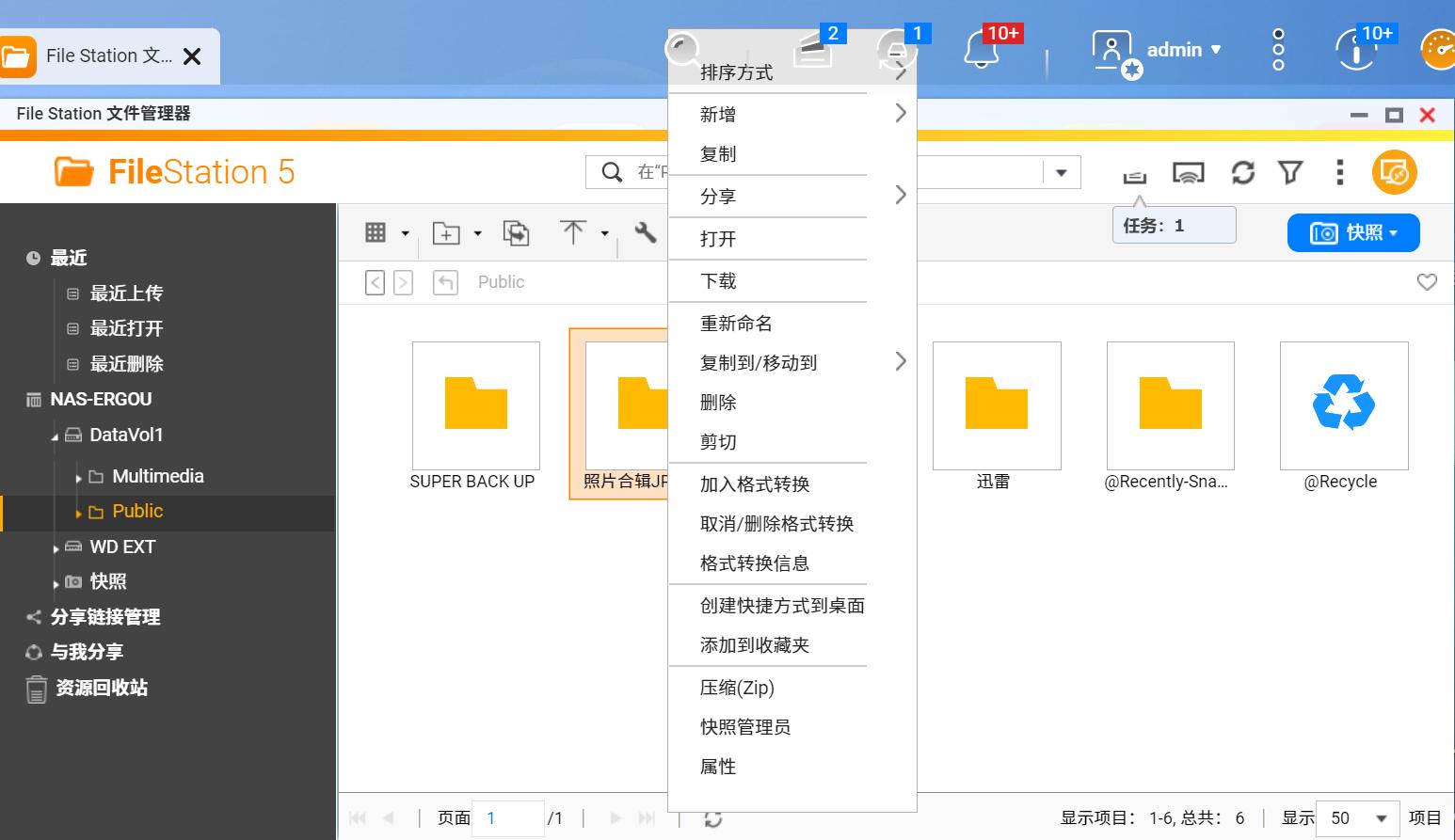Viewport: 1455px width, 840px height.
Task: Click the page number input field
Action: click(507, 817)
